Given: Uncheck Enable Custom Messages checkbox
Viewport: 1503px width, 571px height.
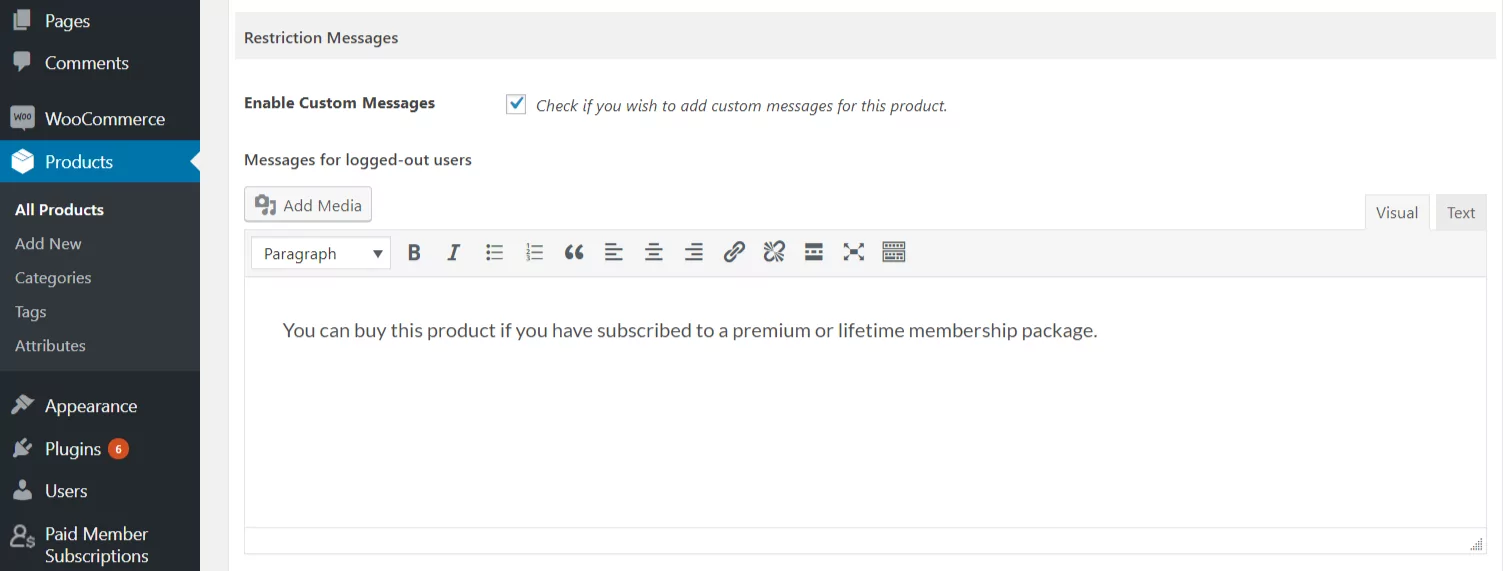Looking at the screenshot, I should 516,104.
